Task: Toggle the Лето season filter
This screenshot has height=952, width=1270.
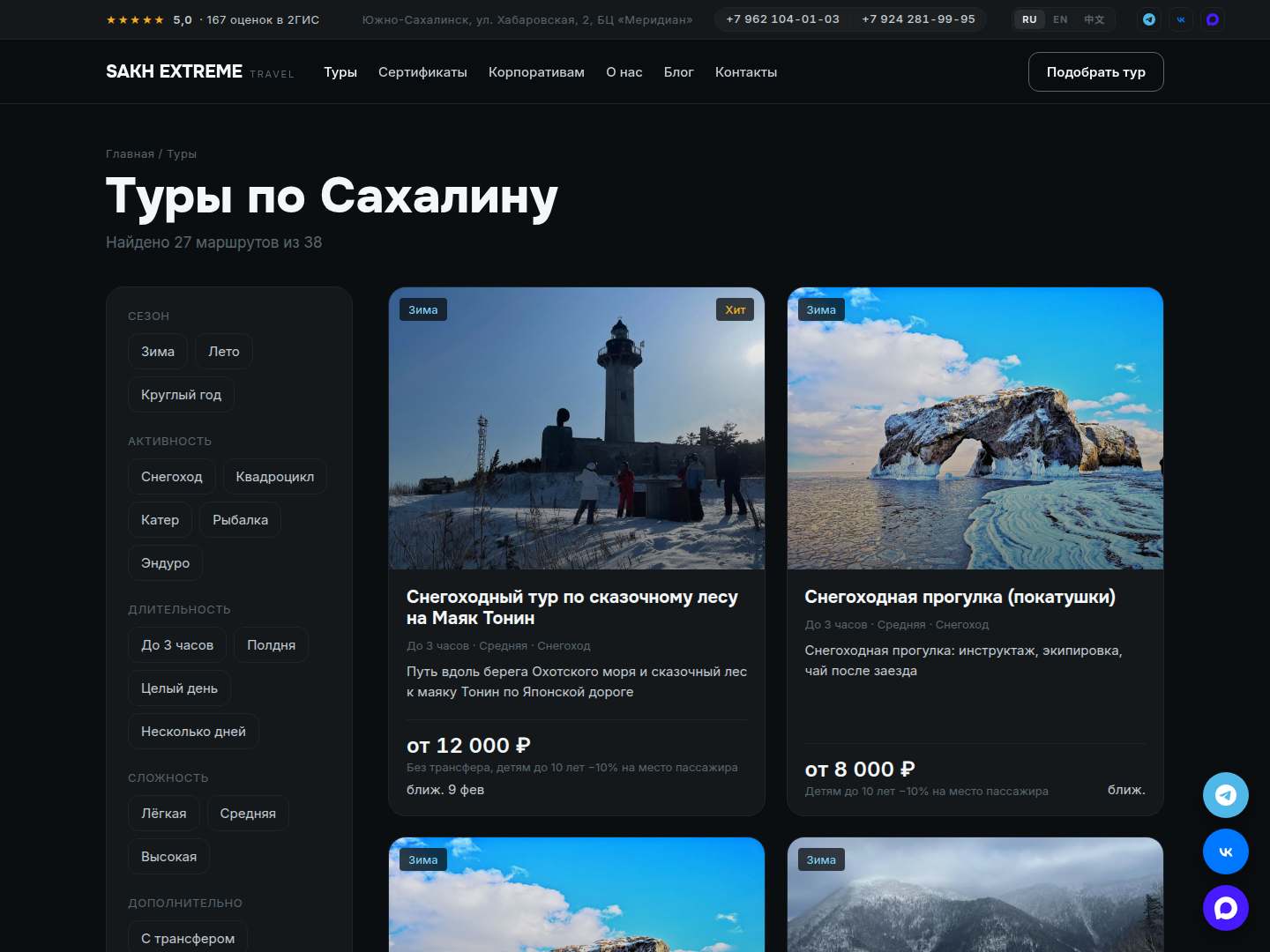Action: coord(224,351)
